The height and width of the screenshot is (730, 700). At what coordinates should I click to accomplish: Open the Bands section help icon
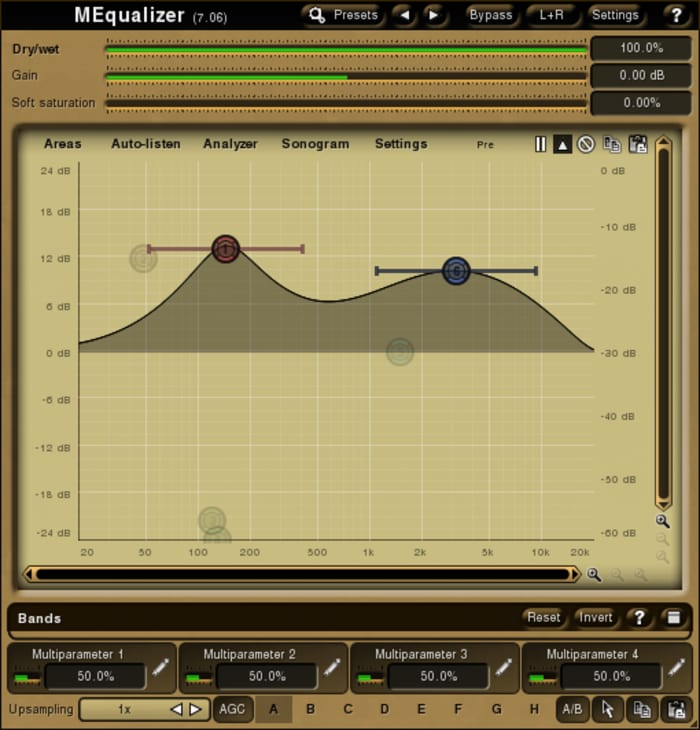click(x=639, y=618)
